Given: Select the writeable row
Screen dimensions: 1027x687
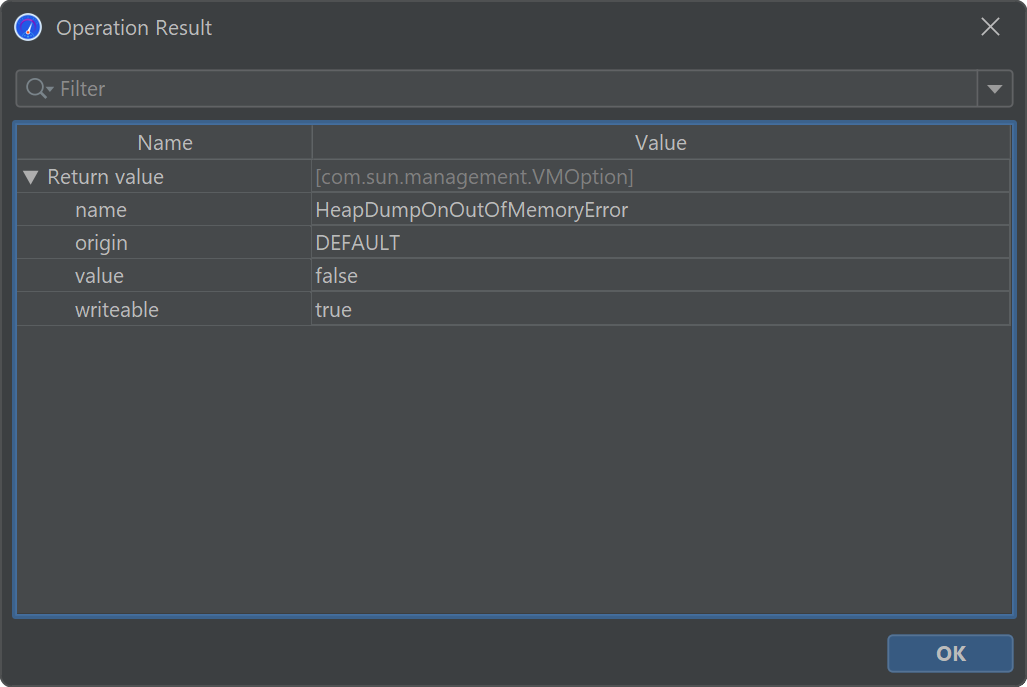Looking at the screenshot, I should (x=116, y=310).
